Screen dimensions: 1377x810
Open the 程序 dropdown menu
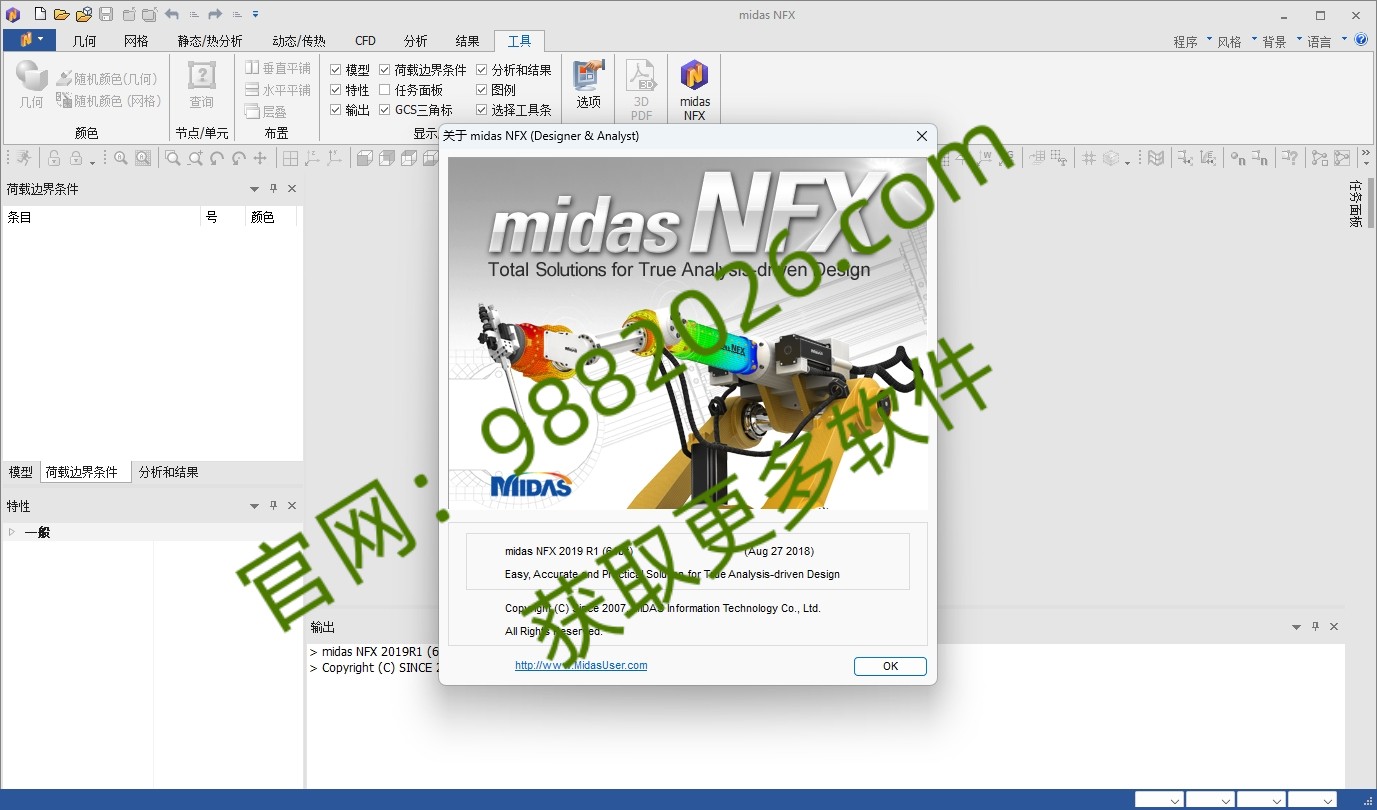click(1192, 41)
